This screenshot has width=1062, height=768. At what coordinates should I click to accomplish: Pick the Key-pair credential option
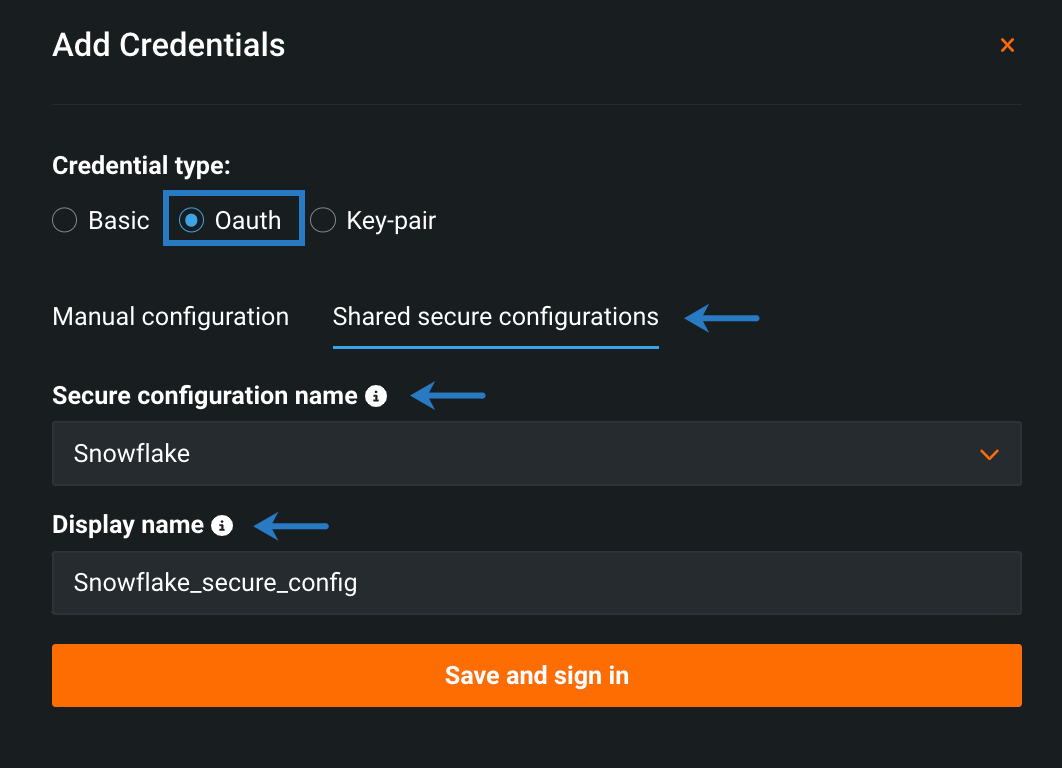pyautogui.click(x=323, y=221)
